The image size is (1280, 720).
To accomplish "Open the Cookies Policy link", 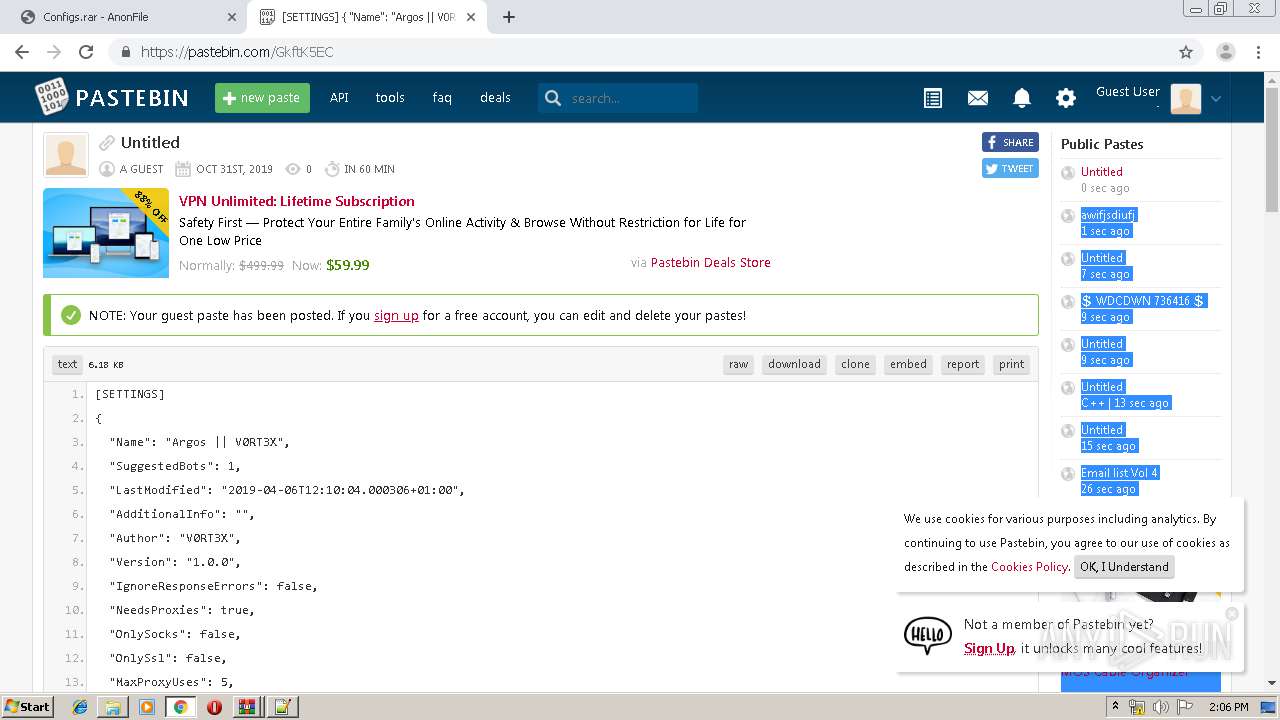I will (1029, 567).
